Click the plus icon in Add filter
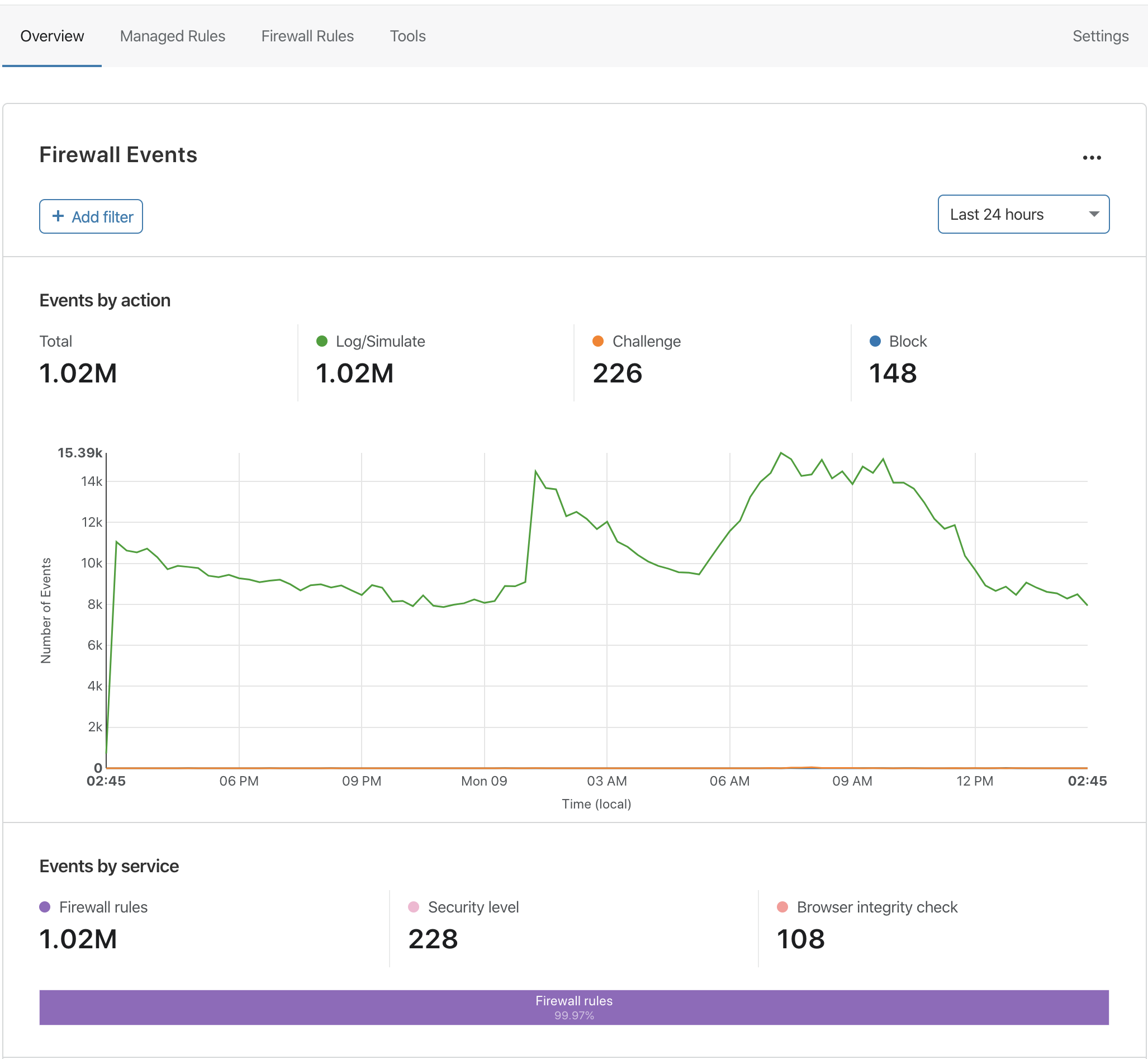 (x=58, y=216)
